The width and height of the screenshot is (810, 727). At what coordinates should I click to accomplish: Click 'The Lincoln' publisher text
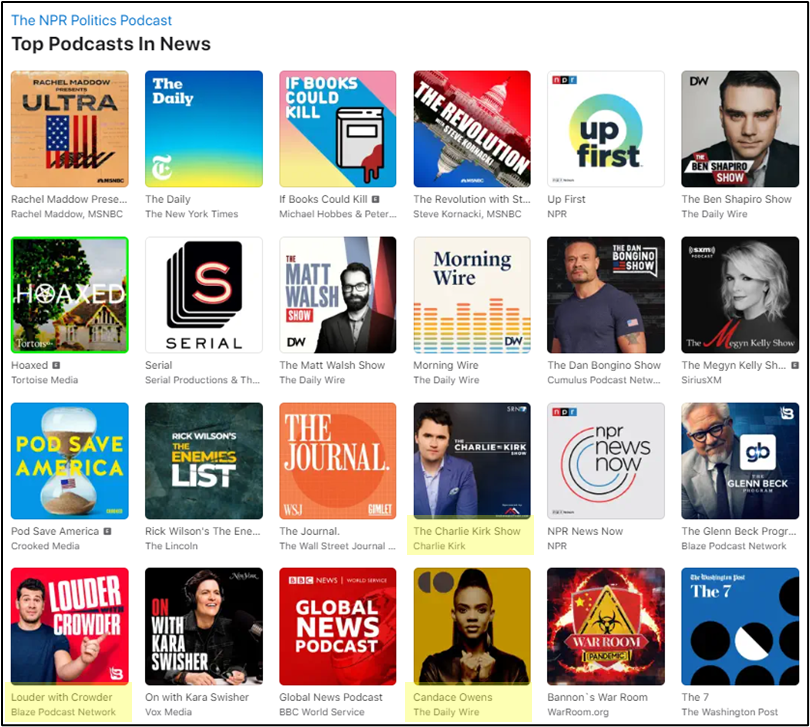click(171, 546)
